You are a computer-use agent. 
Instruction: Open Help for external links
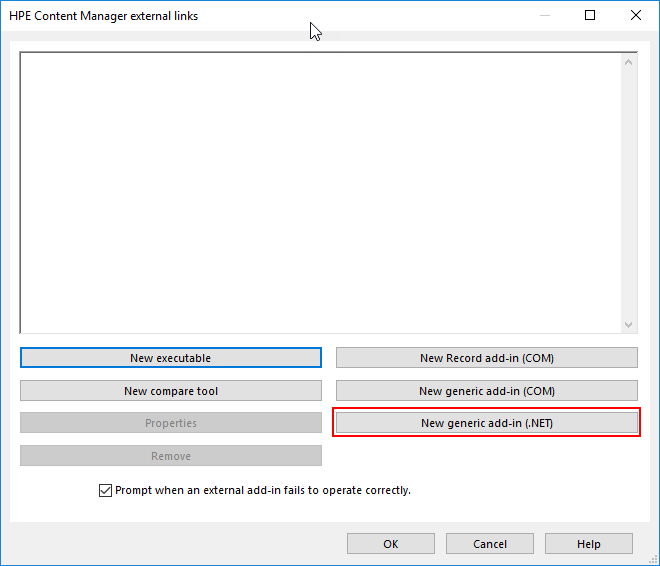click(588, 544)
